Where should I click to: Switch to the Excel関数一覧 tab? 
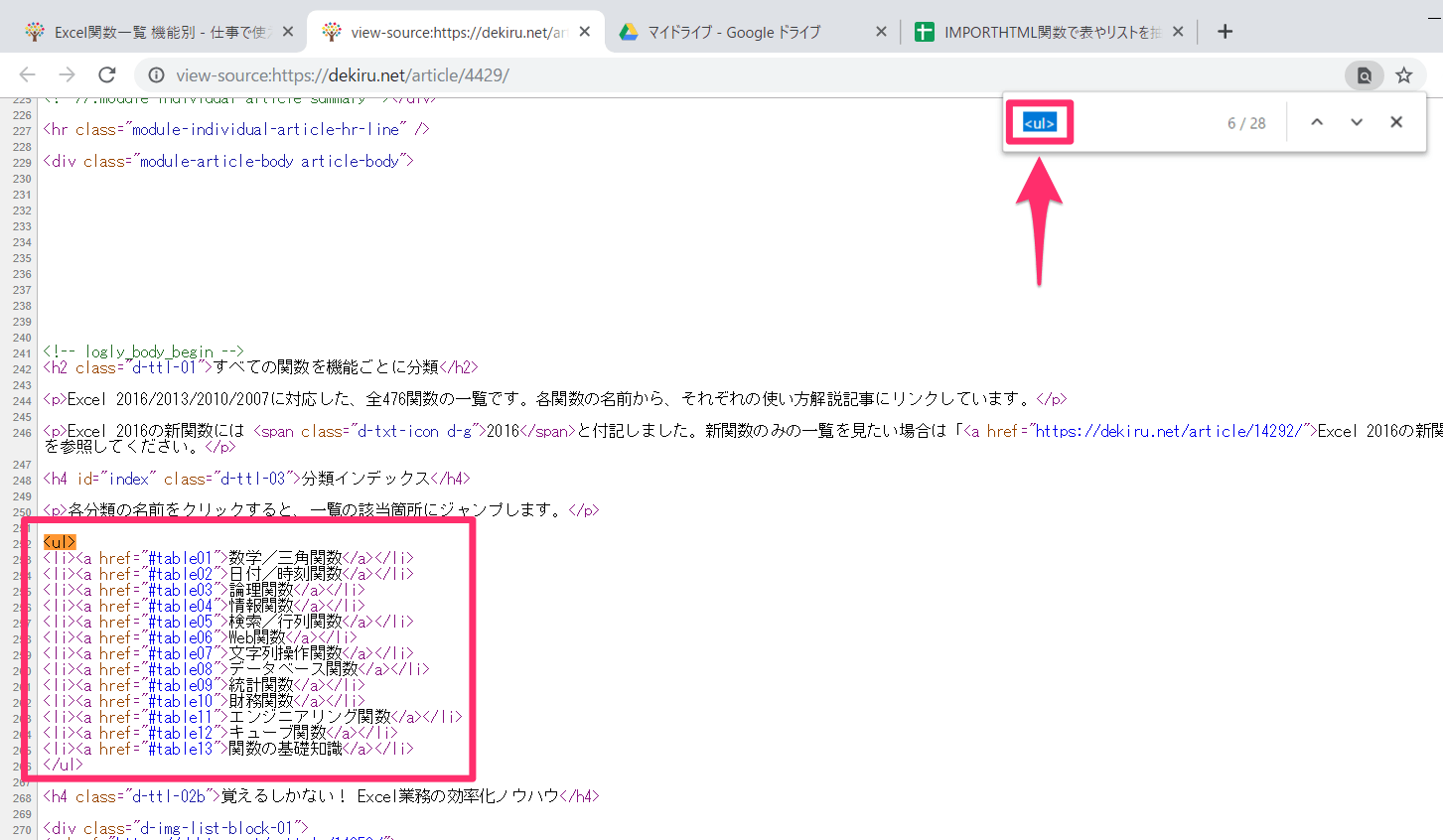pyautogui.click(x=159, y=32)
